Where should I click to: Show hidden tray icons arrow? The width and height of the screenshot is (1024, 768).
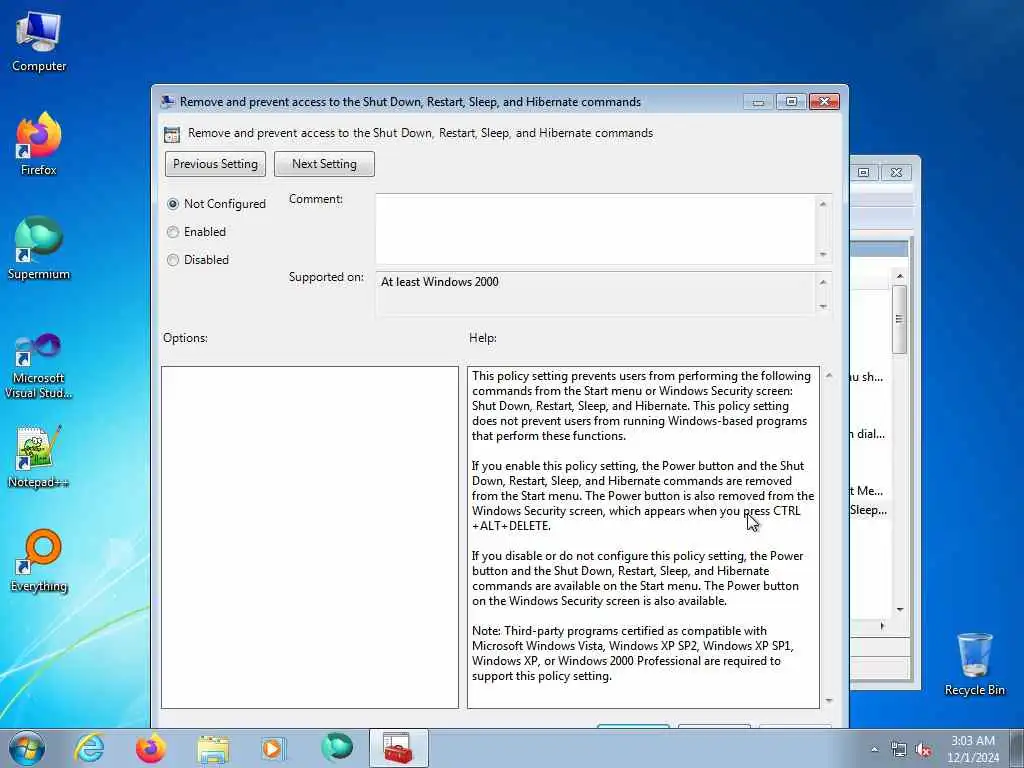click(x=874, y=749)
